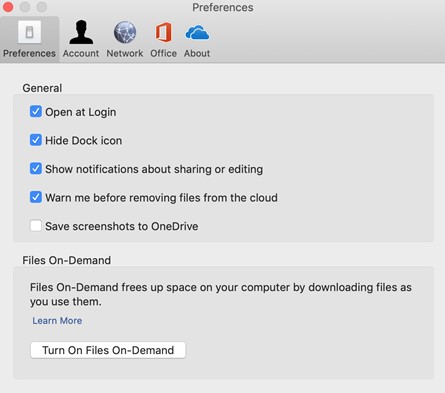Open the About OneDrive cloud icon
Image resolution: width=445 pixels, height=393 pixels.
tap(197, 33)
